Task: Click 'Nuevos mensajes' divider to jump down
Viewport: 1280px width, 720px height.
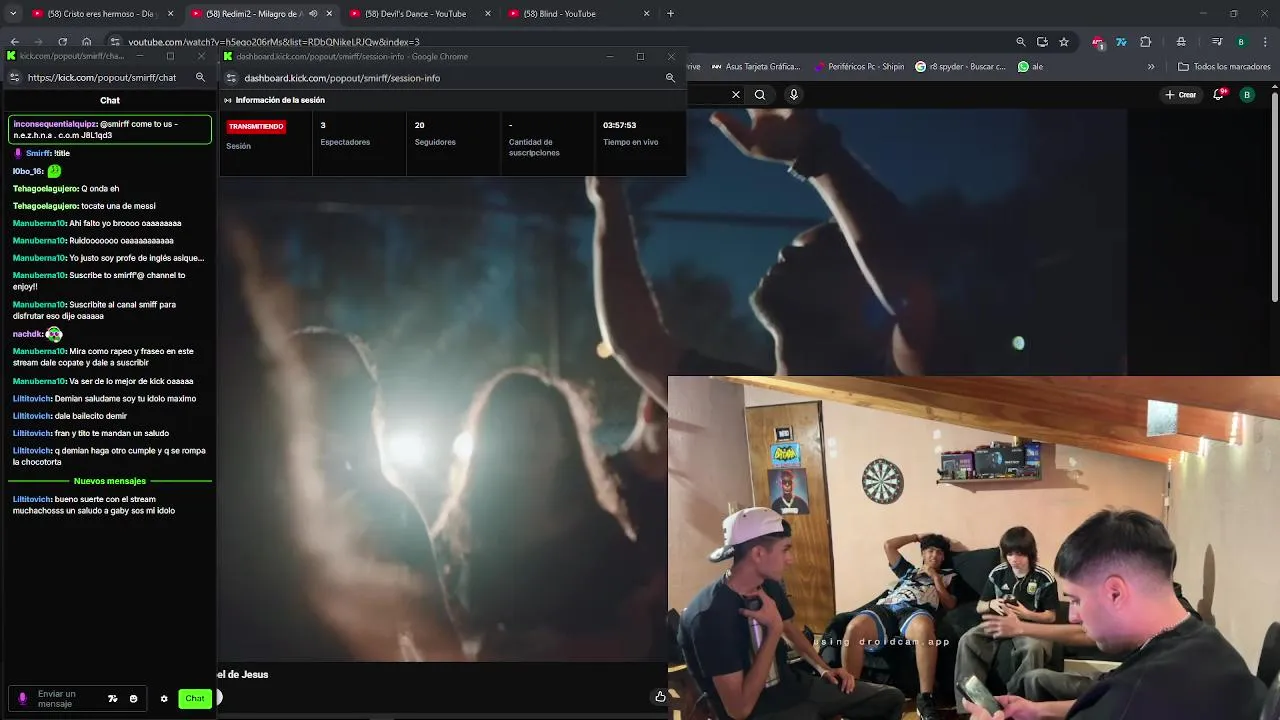Action: 110,481
